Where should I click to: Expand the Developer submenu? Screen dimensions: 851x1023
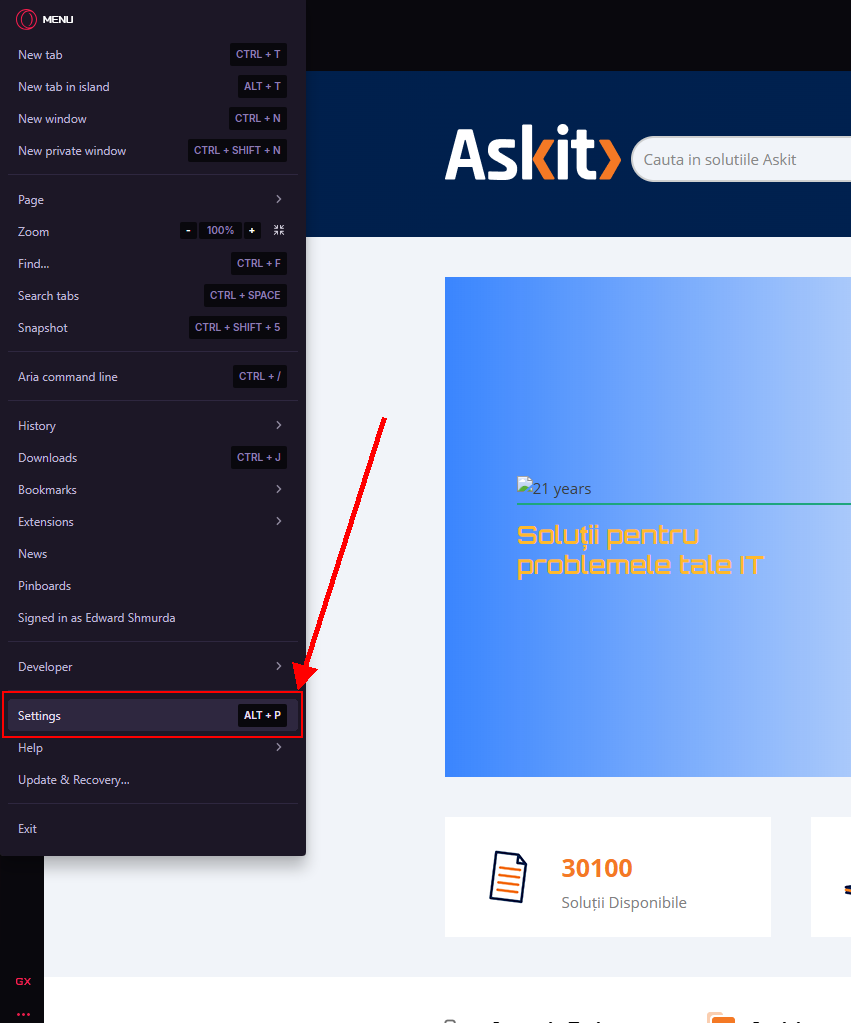pos(152,667)
